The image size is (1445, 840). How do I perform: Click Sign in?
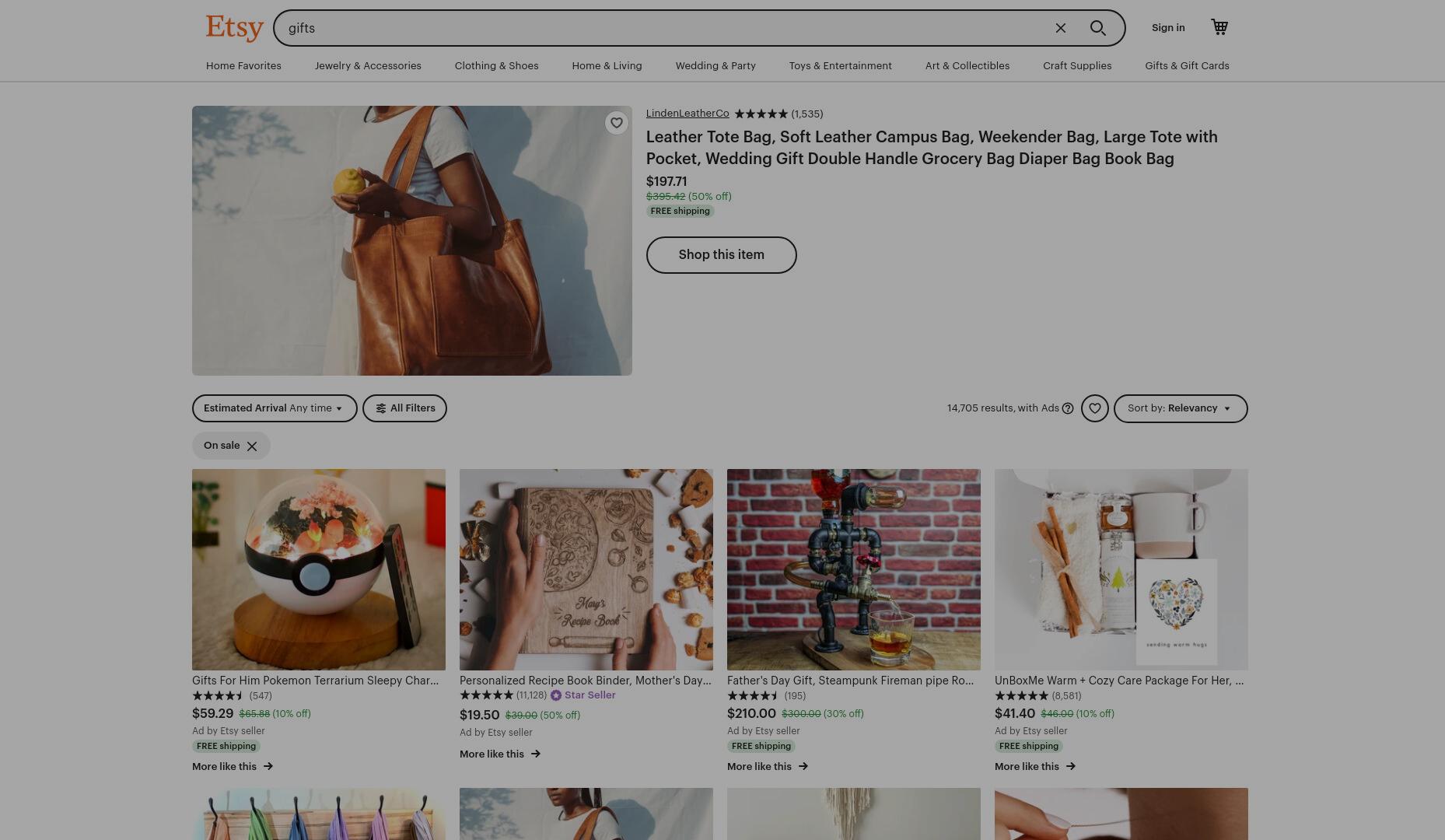pyautogui.click(x=1168, y=28)
